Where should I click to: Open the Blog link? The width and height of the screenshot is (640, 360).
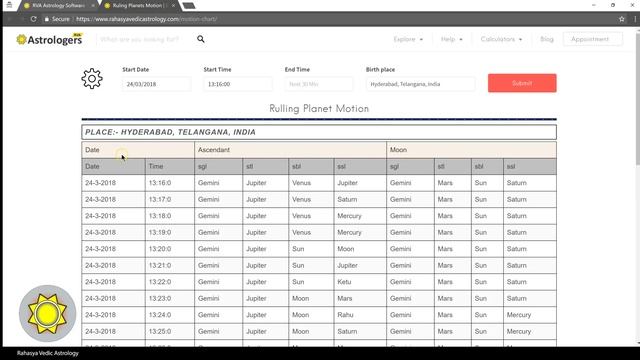[x=547, y=39]
